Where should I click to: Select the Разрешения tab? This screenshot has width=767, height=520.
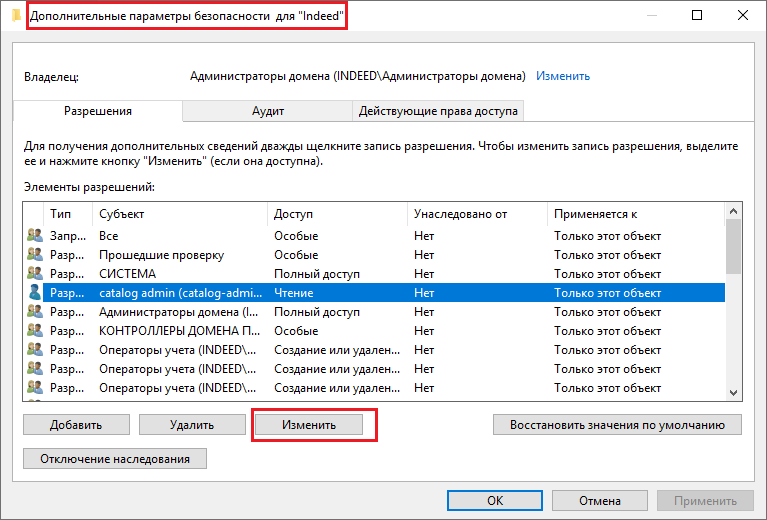98,111
